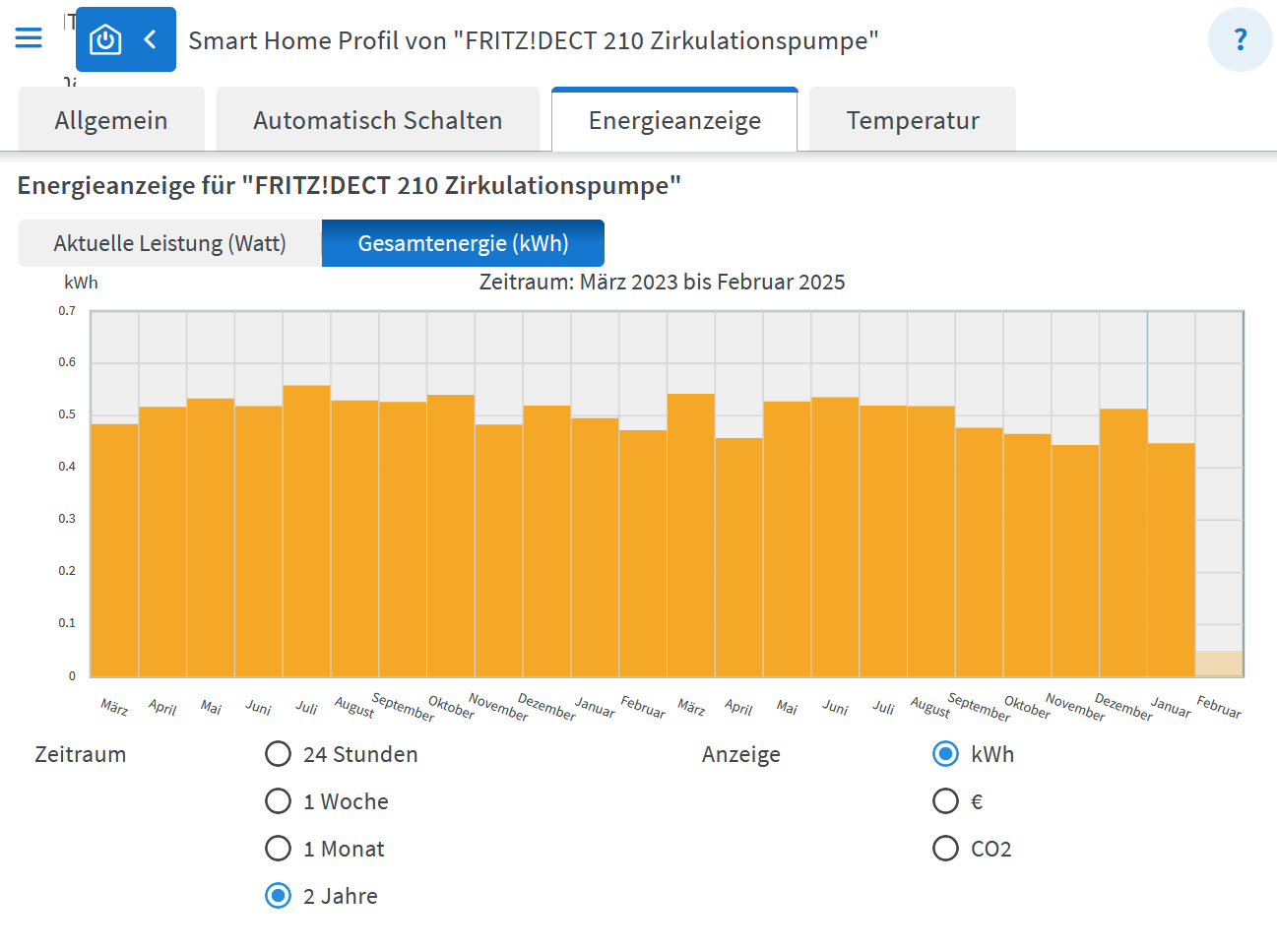The image size is (1277, 952).
Task: Select the Energieanzeige tab
Action: (674, 120)
